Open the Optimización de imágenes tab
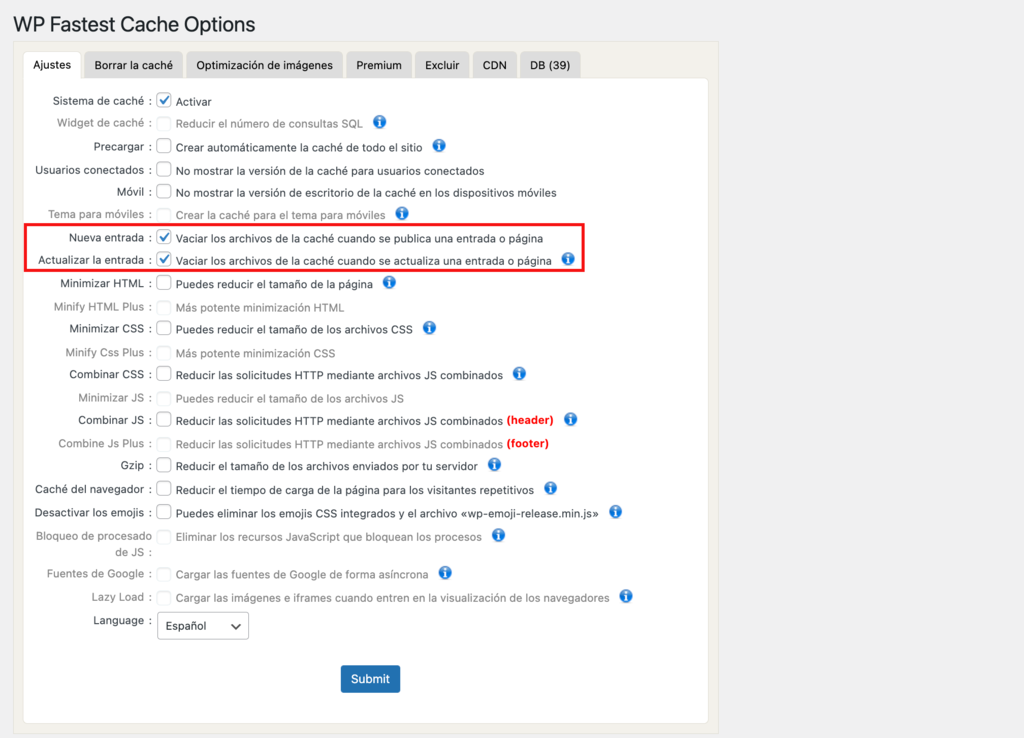The image size is (1024, 738). pos(264,65)
